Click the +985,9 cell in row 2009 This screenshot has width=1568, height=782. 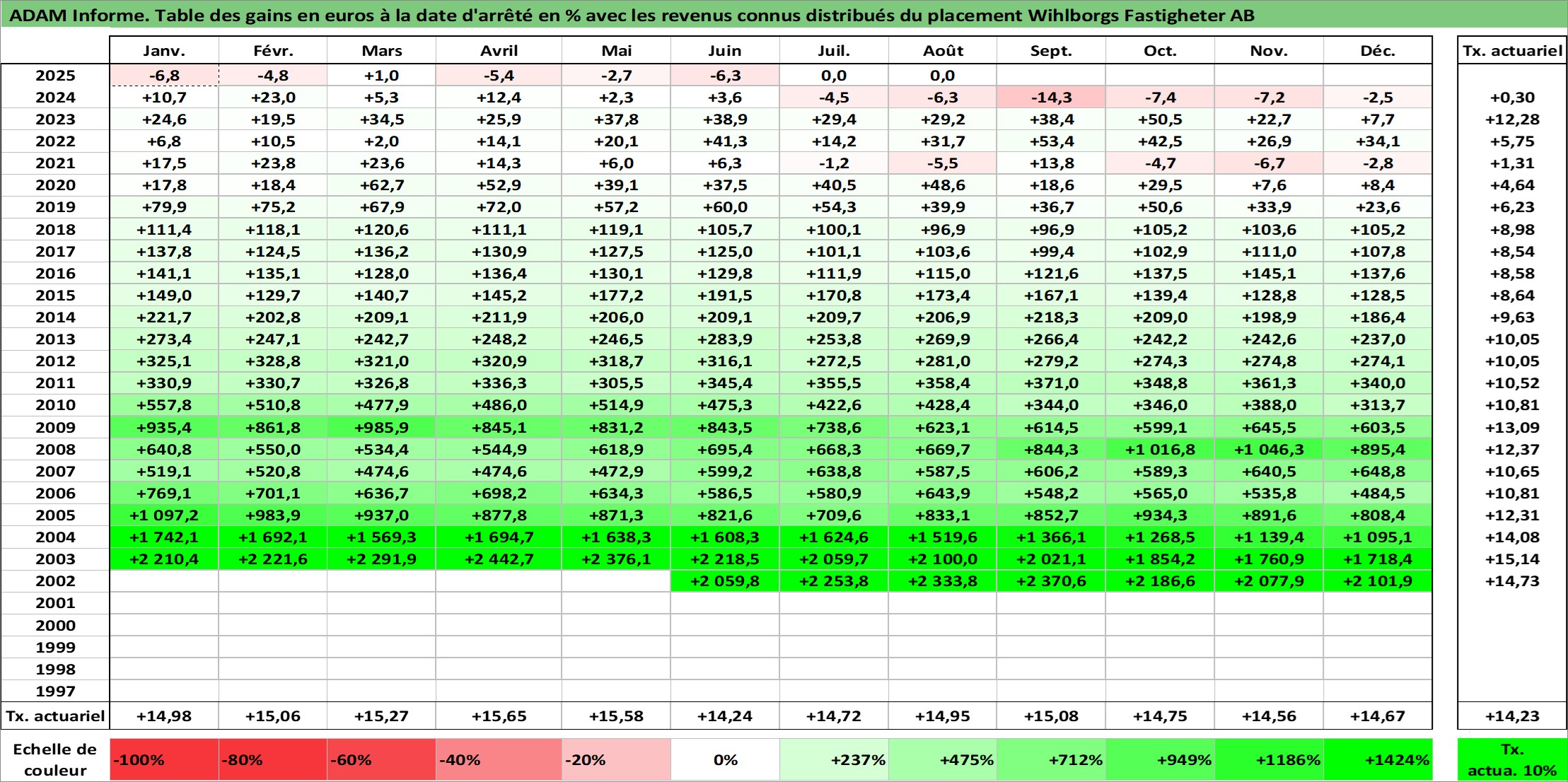coord(381,427)
